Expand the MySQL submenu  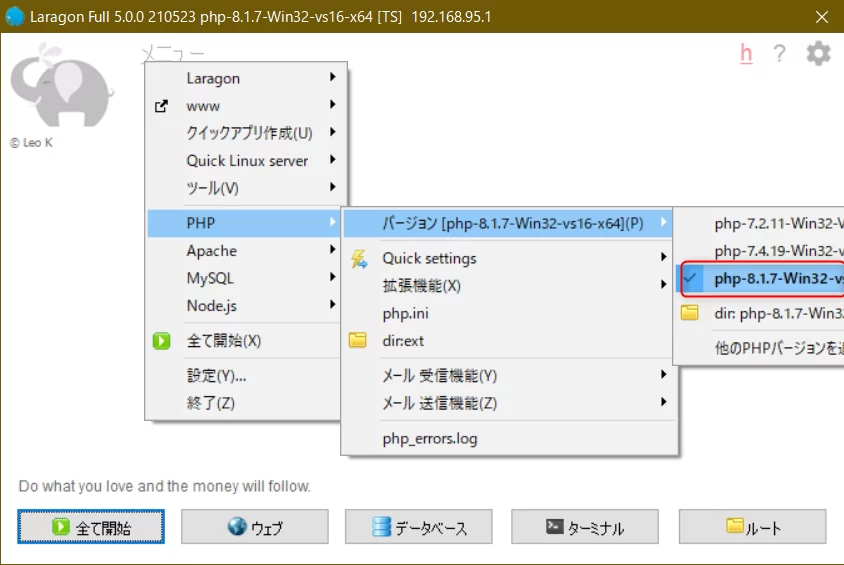point(244,278)
